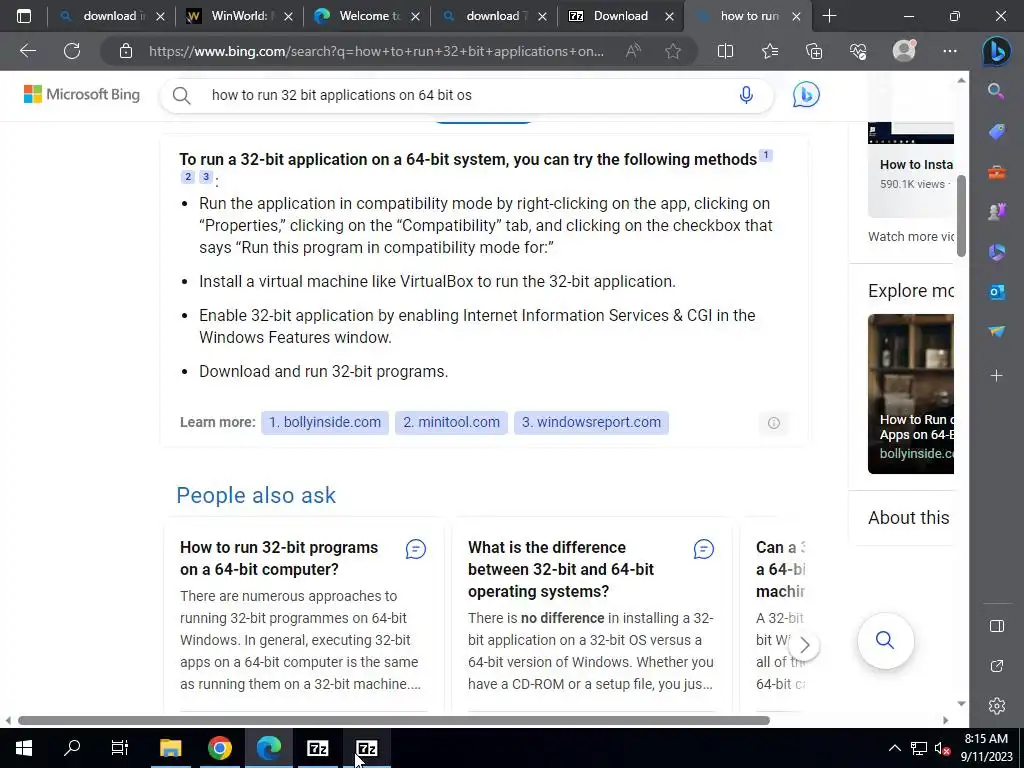The image size is (1024, 768).
Task: Click citation reference number 2
Action: (x=188, y=176)
